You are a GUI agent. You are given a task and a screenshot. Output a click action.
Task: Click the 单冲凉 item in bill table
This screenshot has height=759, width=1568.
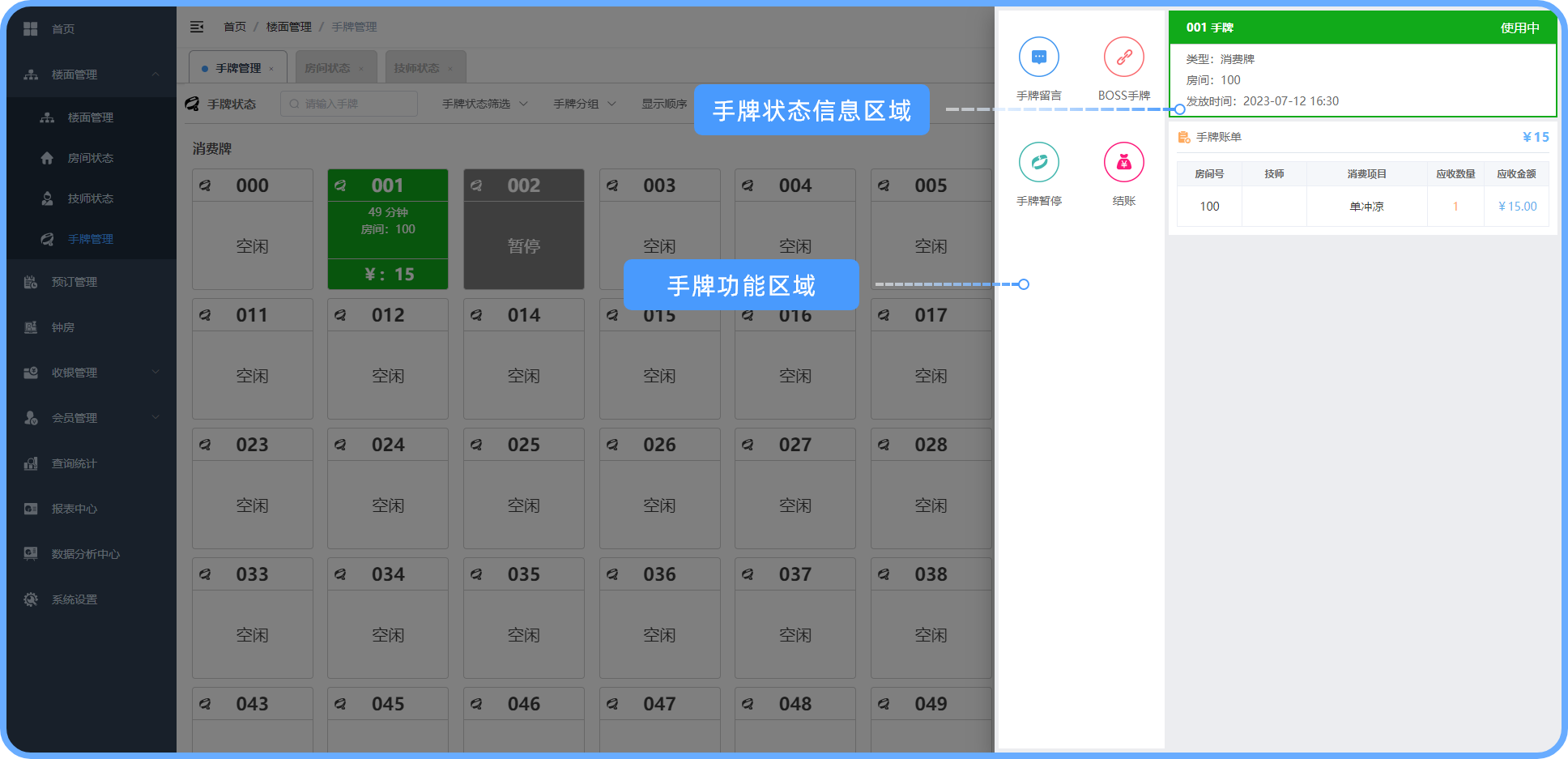[x=1366, y=207]
